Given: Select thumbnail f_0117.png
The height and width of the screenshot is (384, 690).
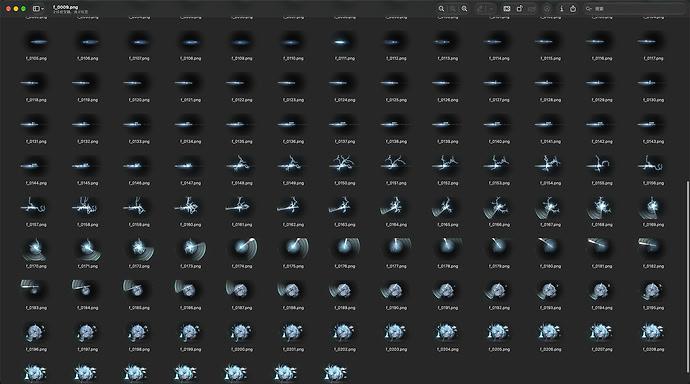Looking at the screenshot, I should point(653,42).
